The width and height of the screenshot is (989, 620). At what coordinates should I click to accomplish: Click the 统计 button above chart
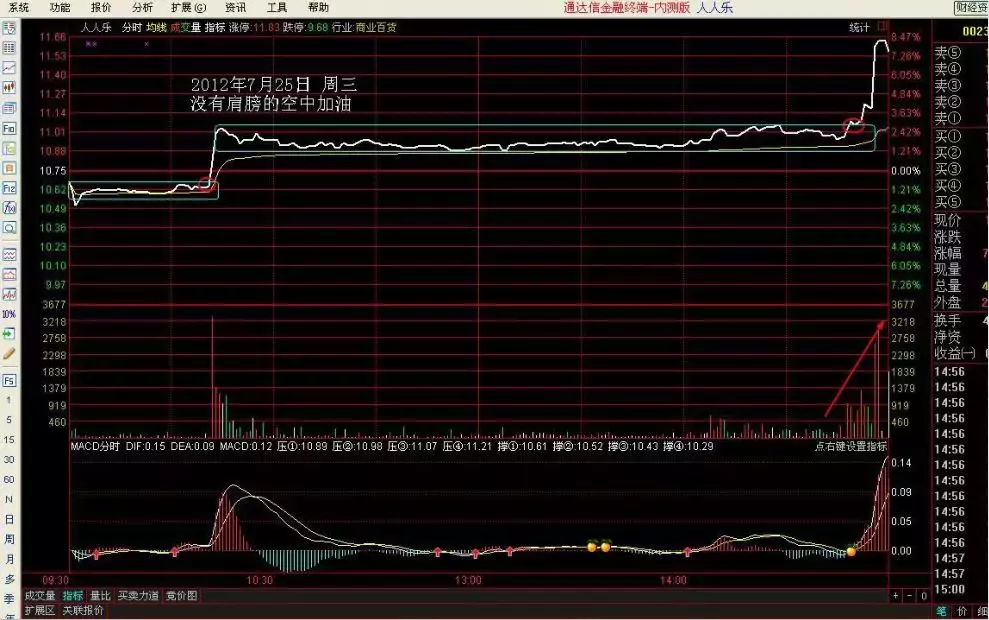pos(859,27)
